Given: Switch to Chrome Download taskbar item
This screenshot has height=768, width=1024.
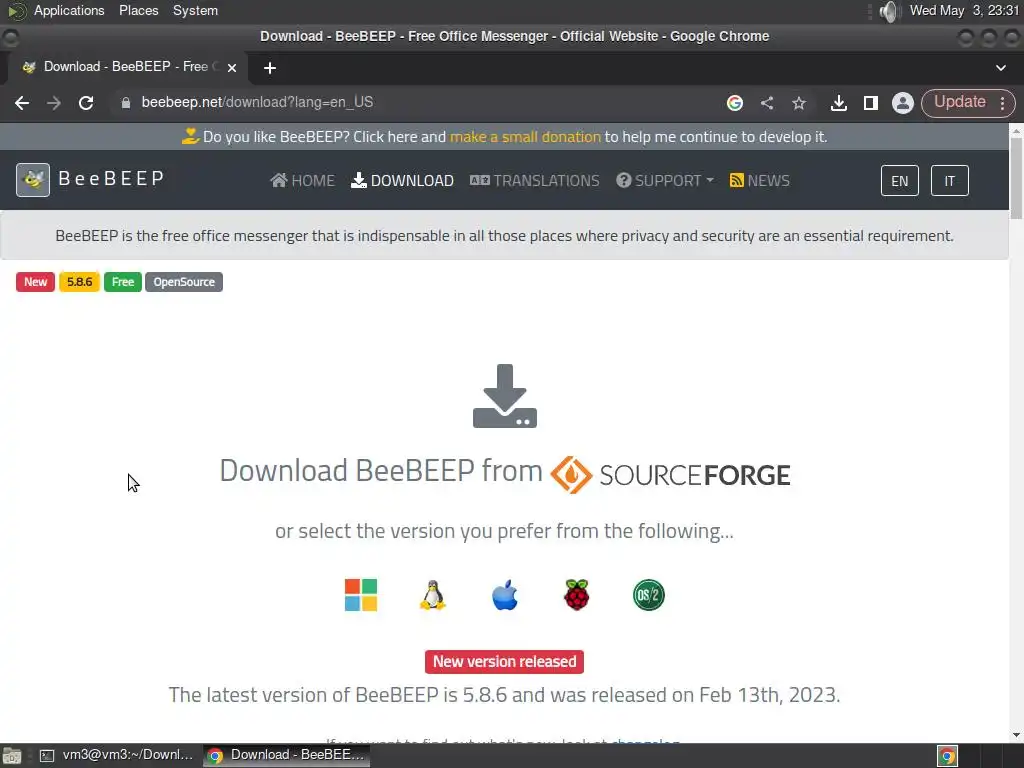Looking at the screenshot, I should pos(287,755).
